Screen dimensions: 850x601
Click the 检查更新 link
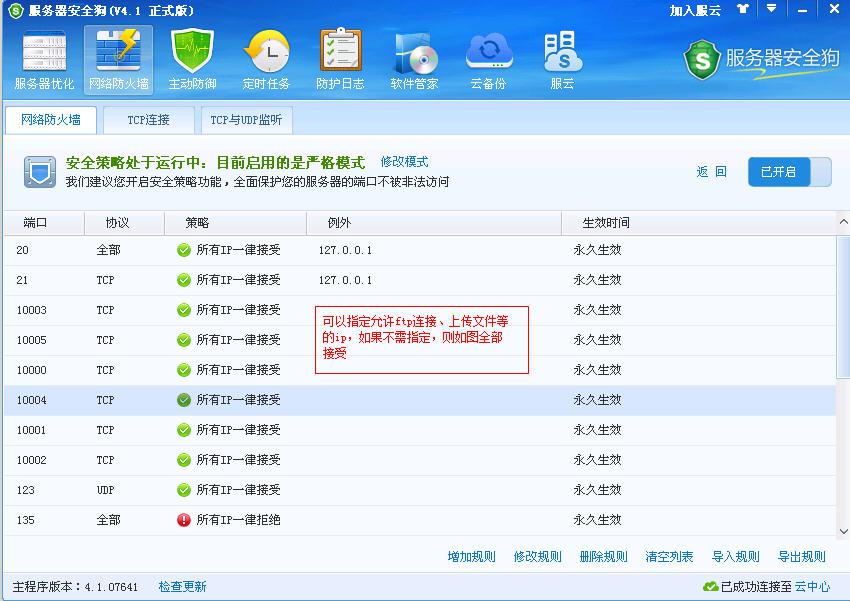[x=183, y=586]
